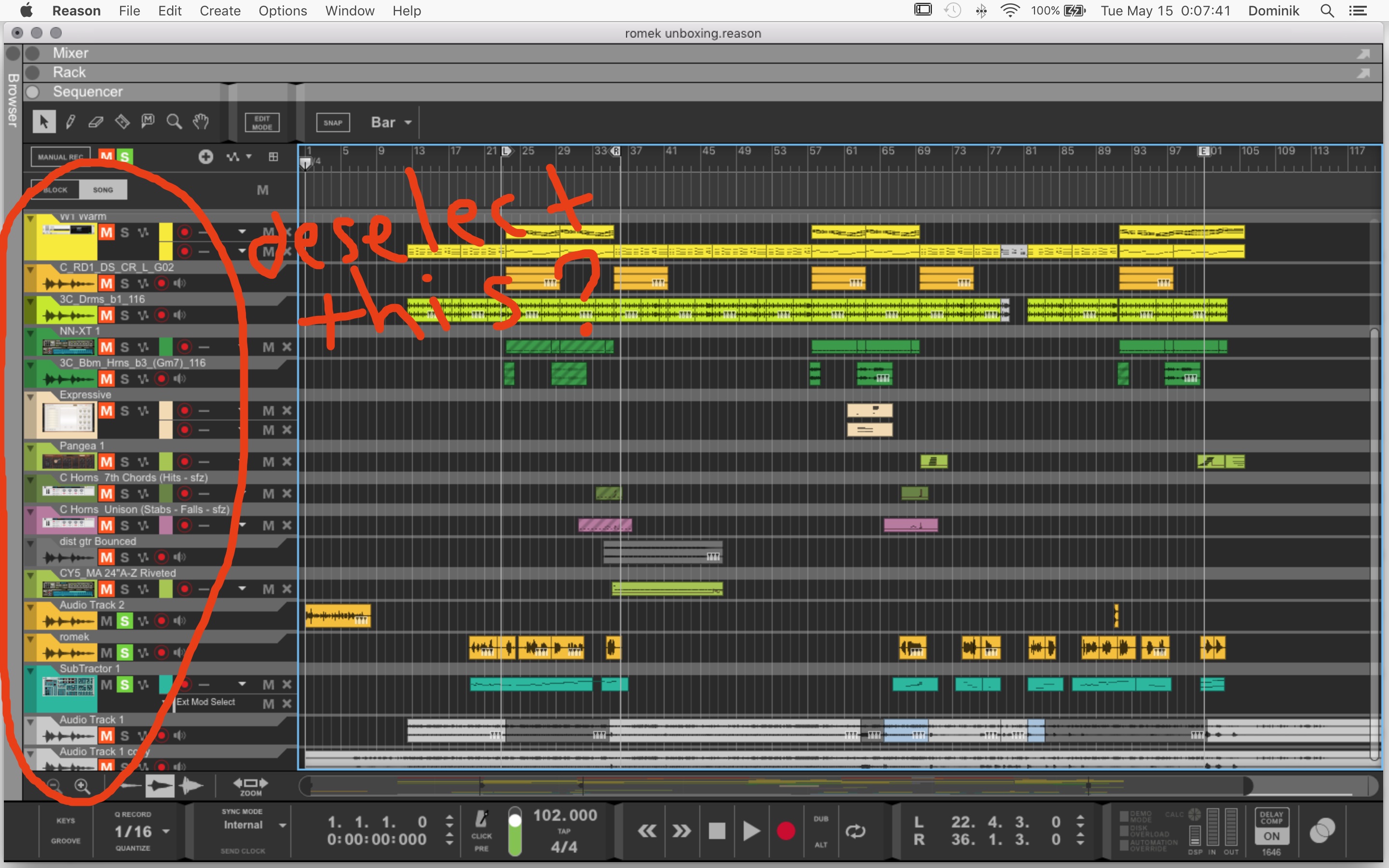Open the automation lane dropdown arrow
Image resolution: width=1389 pixels, height=868 pixels.
tap(249, 156)
